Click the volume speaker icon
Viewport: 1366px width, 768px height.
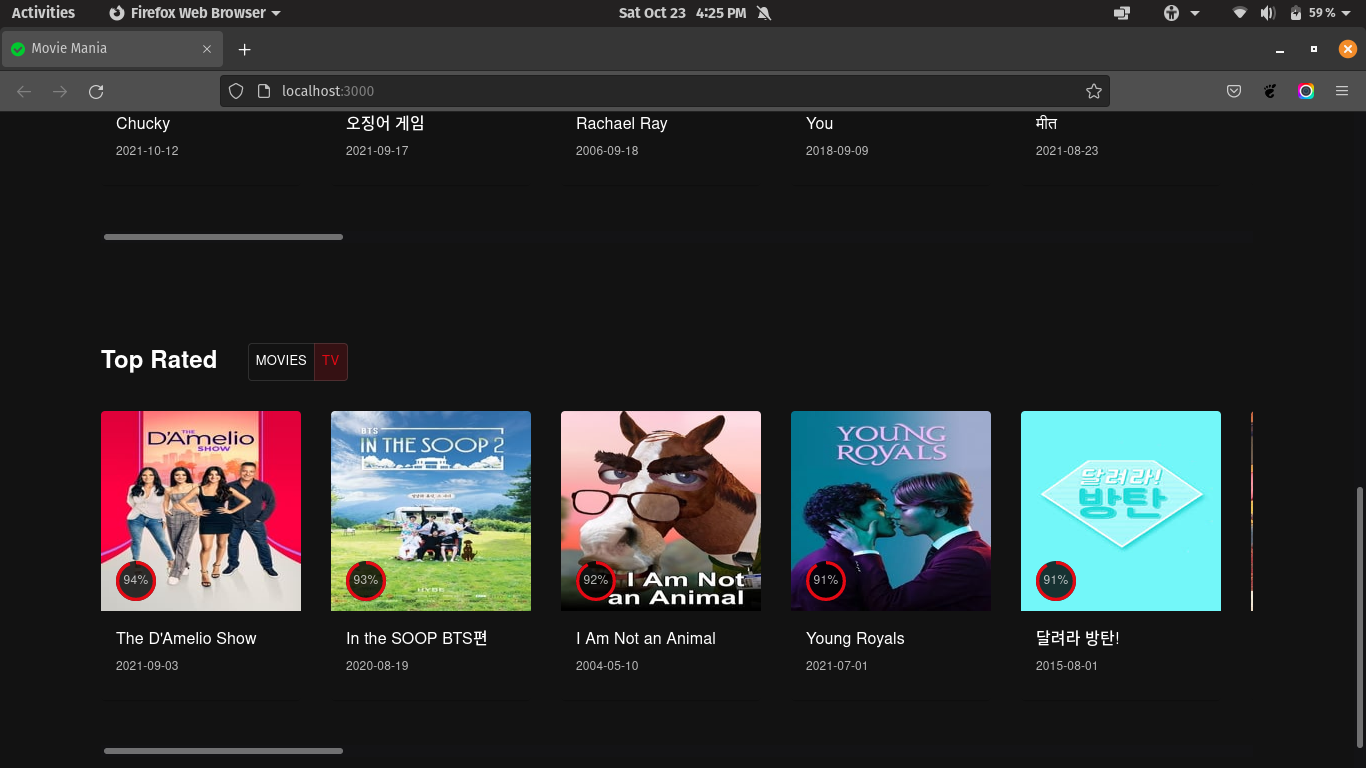point(1268,13)
